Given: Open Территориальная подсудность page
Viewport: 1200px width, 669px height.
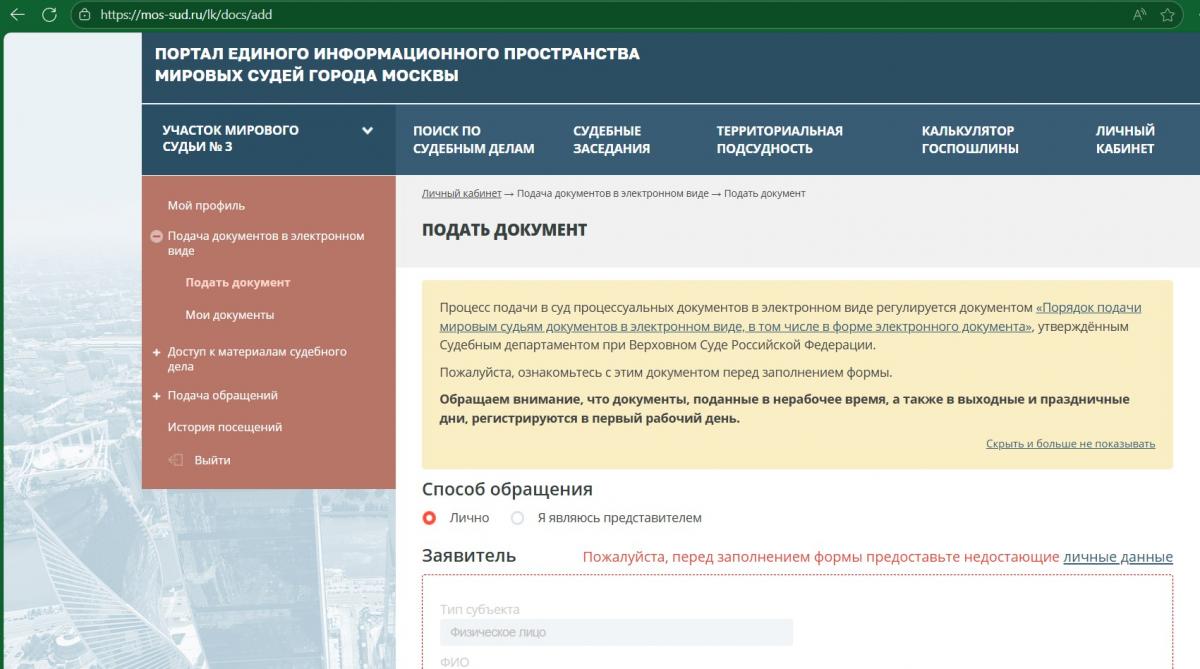Looking at the screenshot, I should 779,140.
